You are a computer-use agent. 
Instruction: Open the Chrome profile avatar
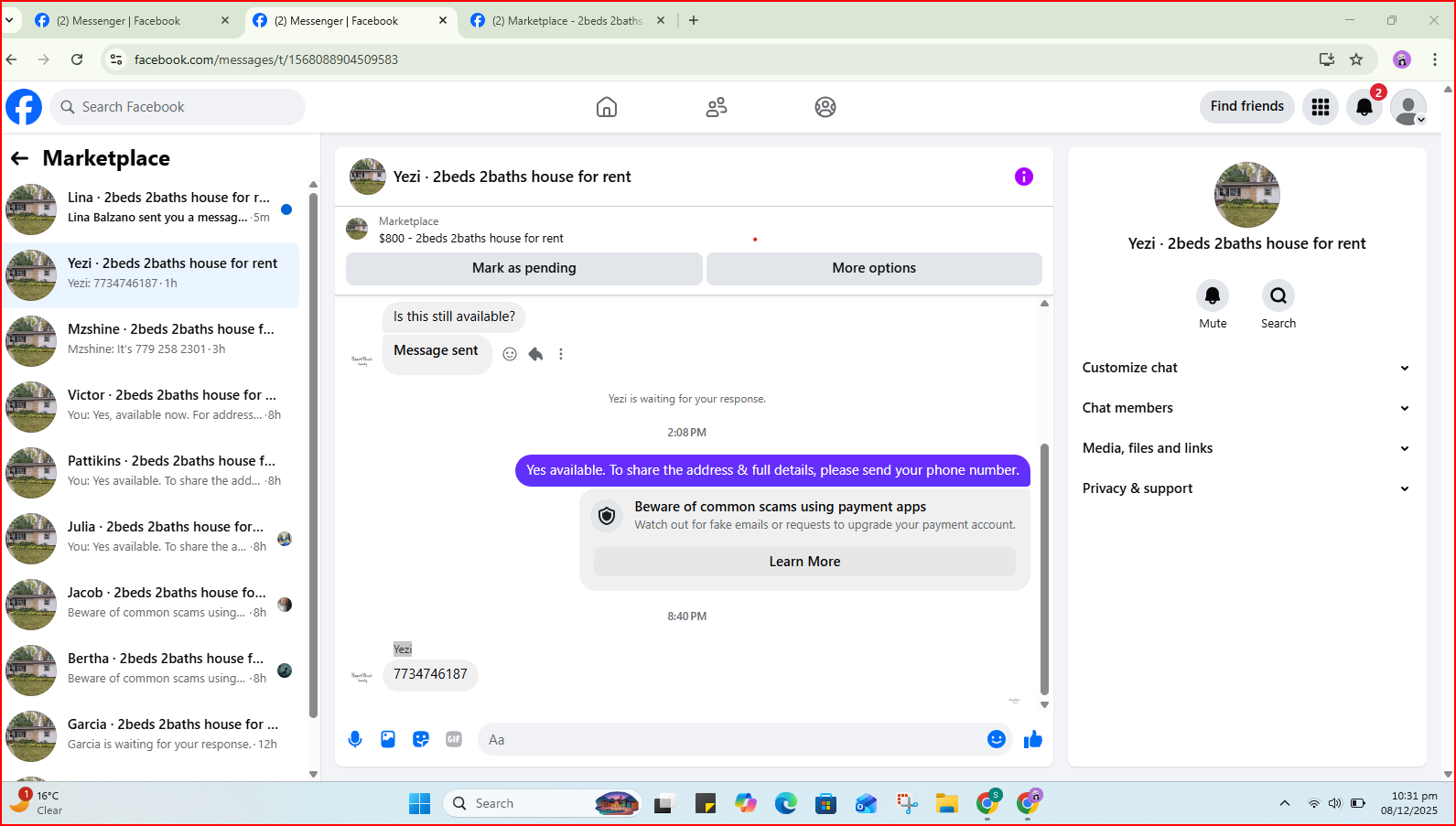pos(1402,59)
